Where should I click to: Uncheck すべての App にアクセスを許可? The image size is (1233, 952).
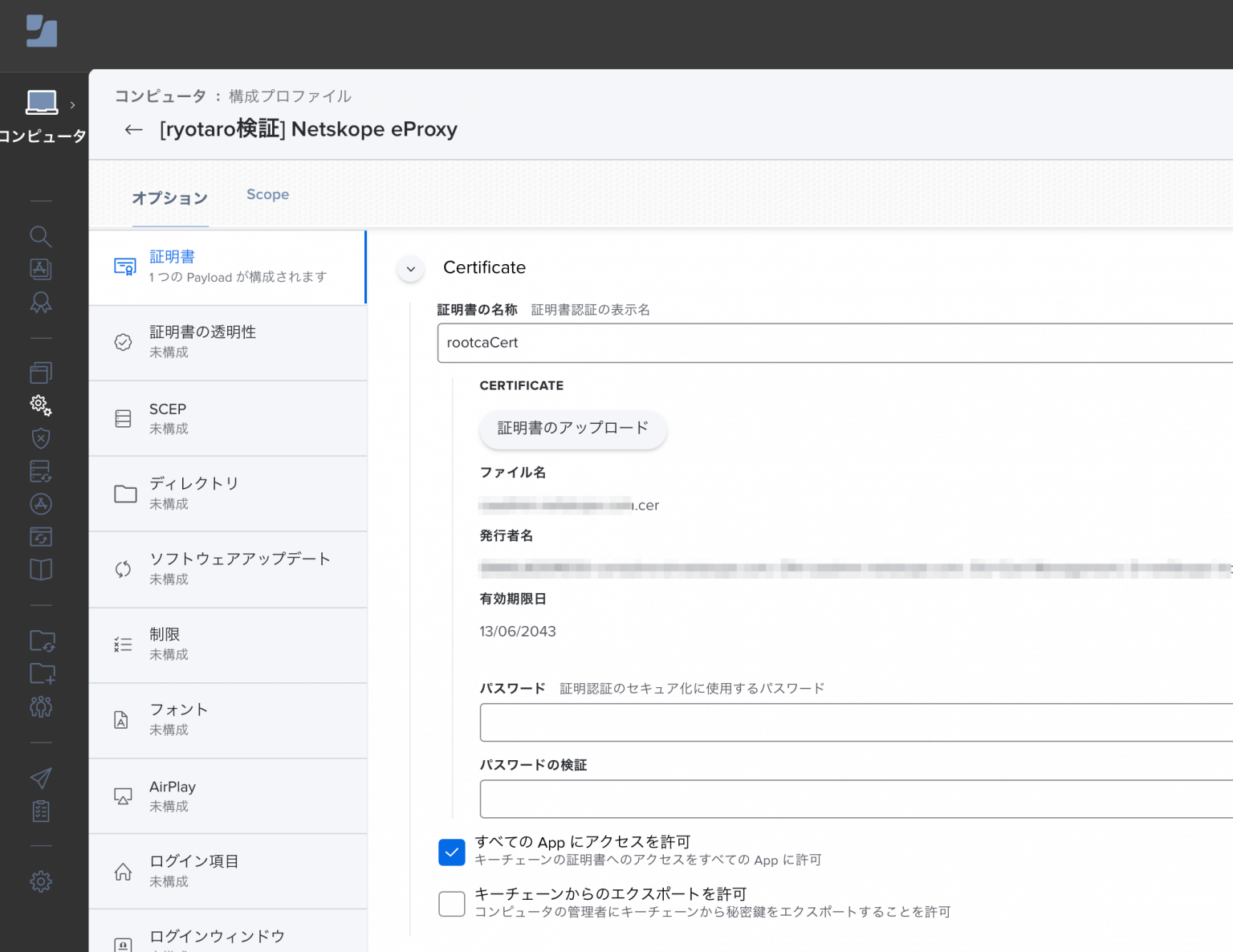pos(452,852)
